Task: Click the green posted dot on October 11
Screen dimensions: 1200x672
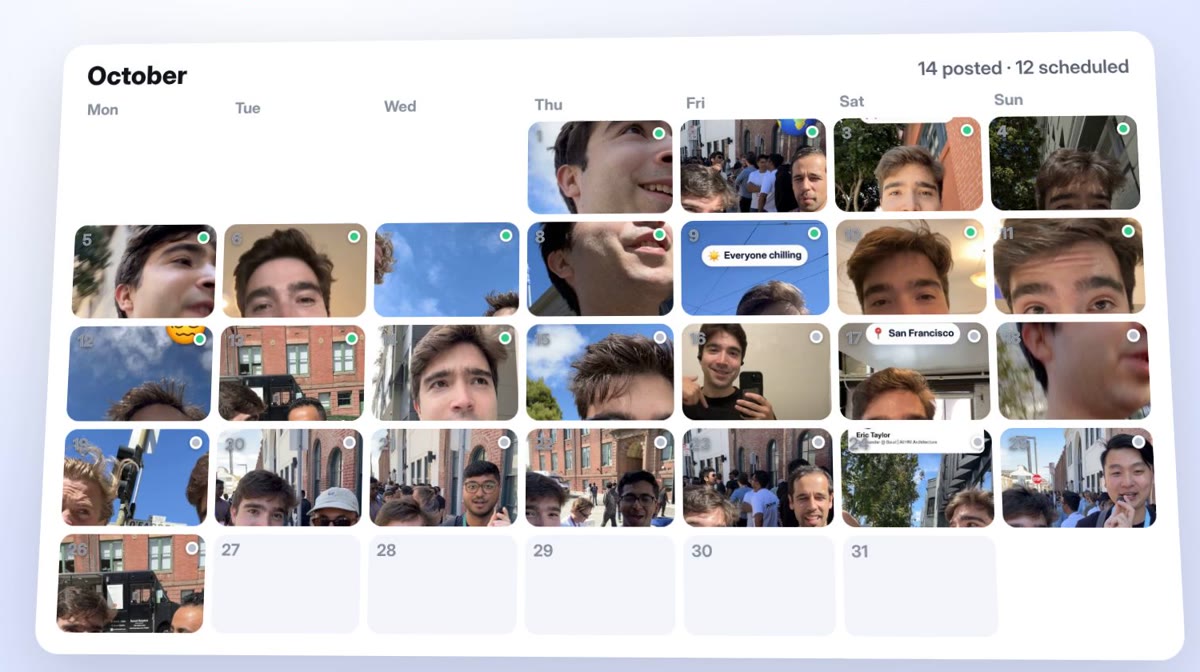Action: point(1128,231)
